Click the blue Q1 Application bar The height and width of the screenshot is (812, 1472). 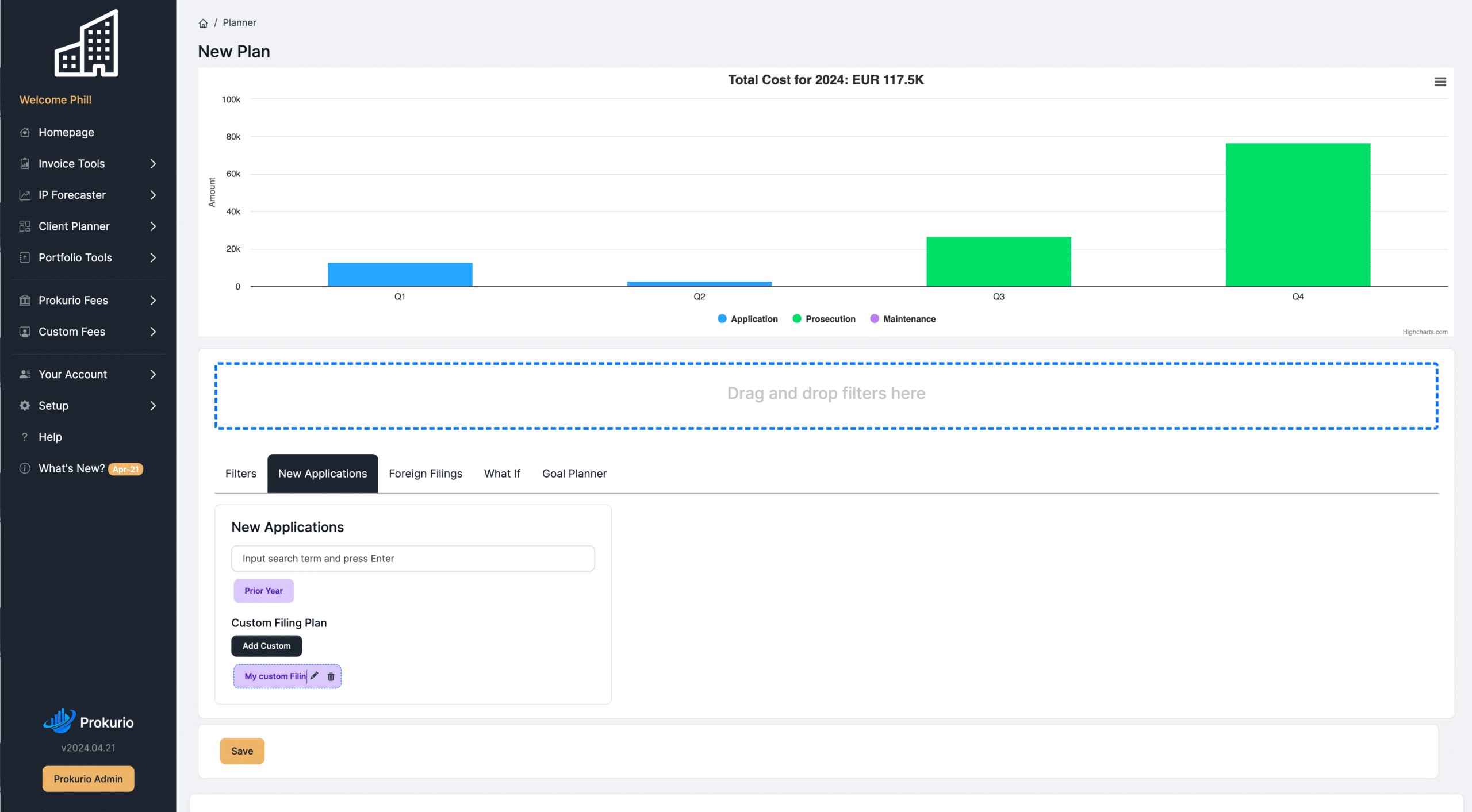pos(400,274)
